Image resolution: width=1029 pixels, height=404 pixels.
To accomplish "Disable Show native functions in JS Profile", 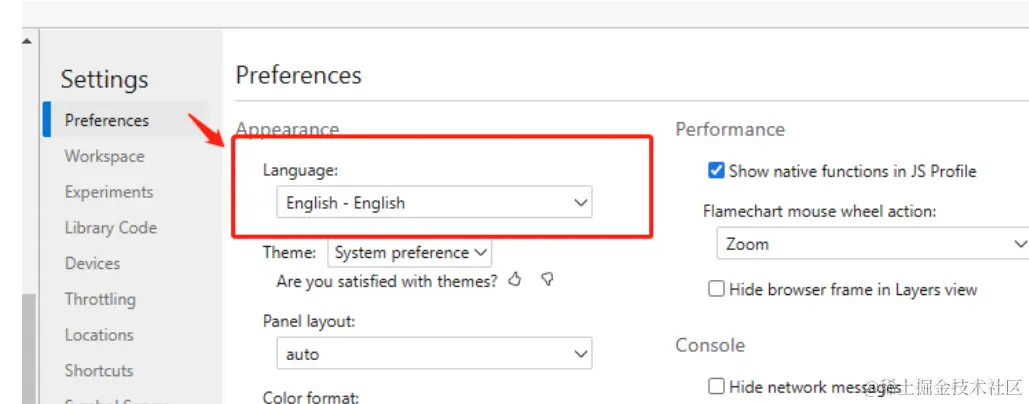I will [x=716, y=171].
